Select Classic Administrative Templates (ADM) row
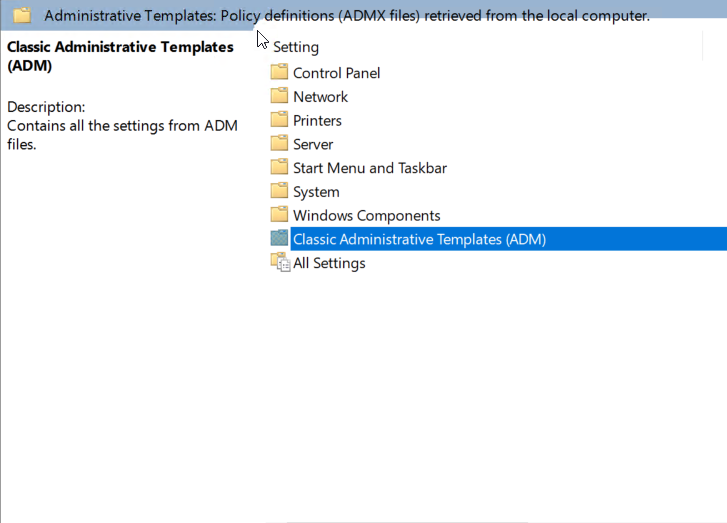Screen dimensions: 727x523 509,239
